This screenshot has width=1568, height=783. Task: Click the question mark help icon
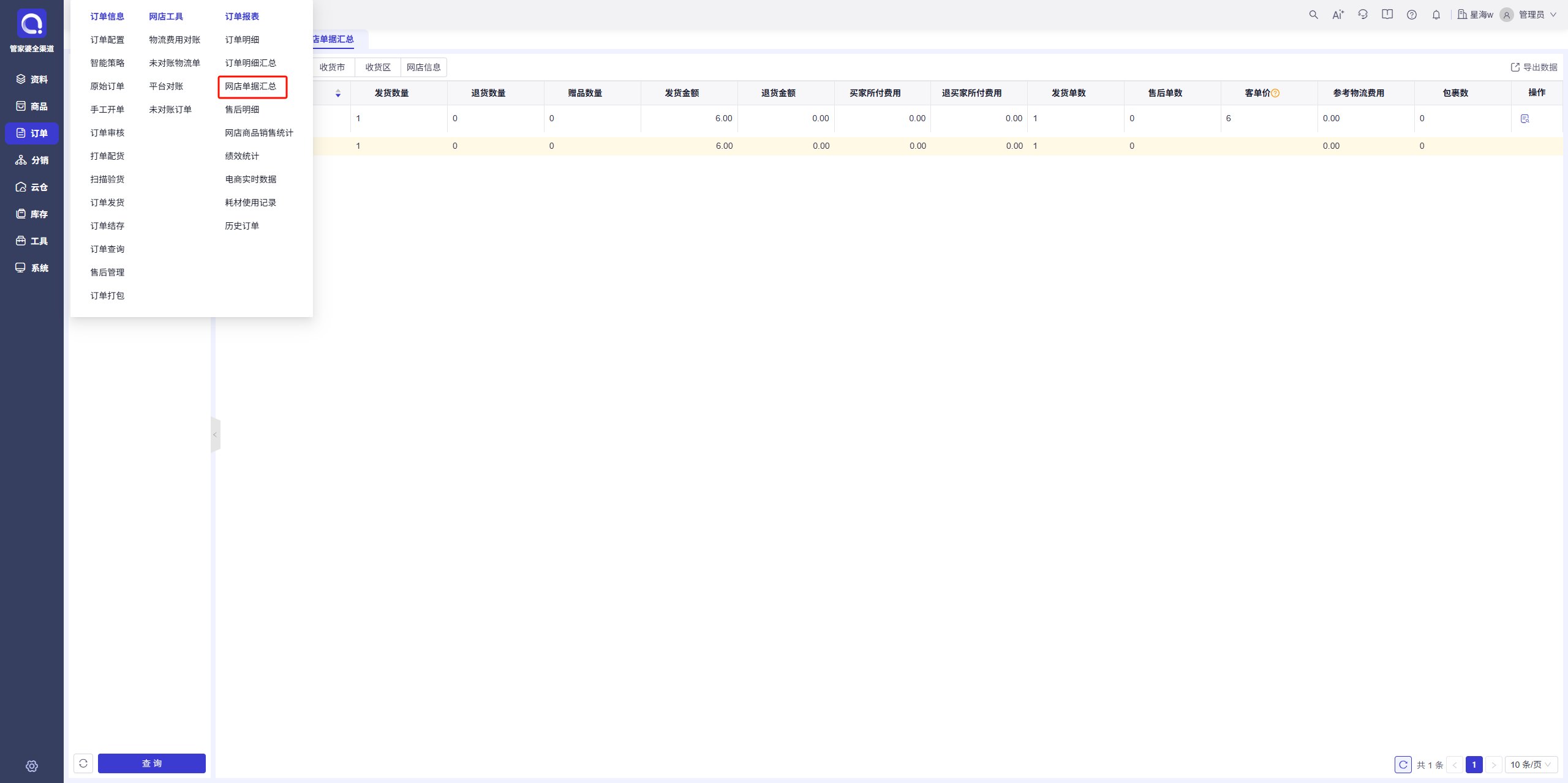click(1412, 15)
